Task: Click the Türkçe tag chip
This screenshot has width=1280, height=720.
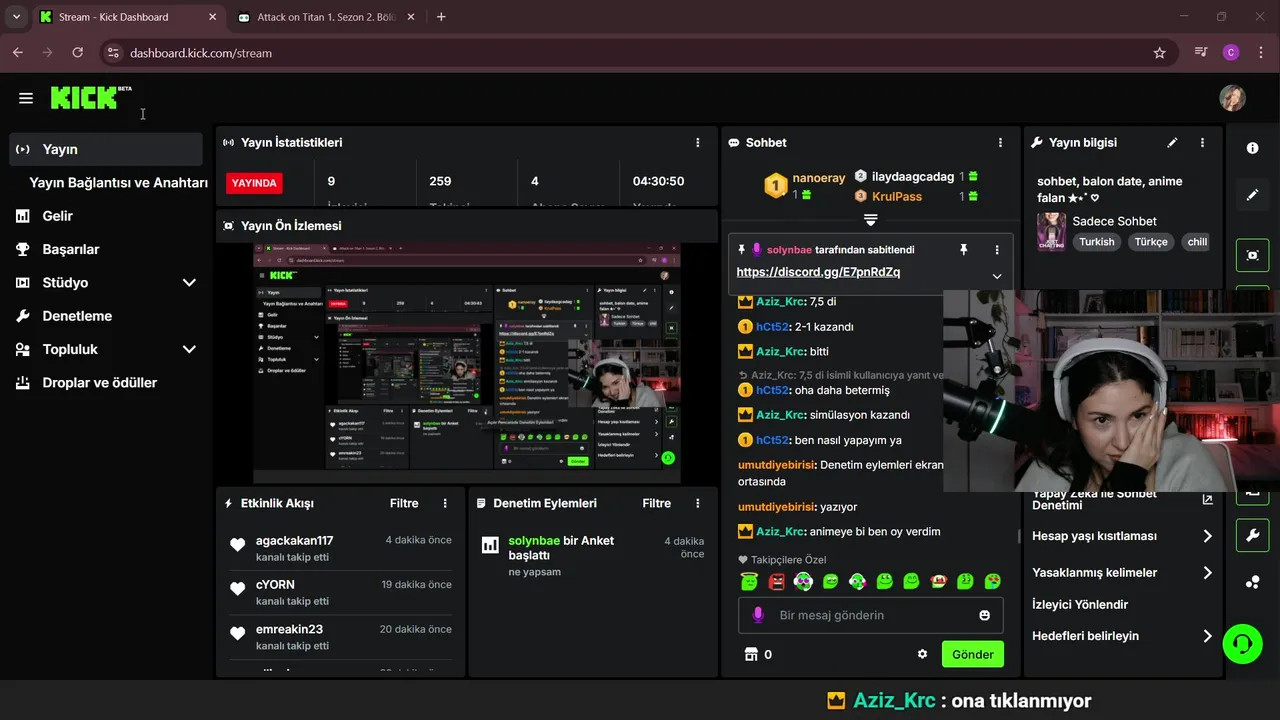Action: coord(1151,242)
